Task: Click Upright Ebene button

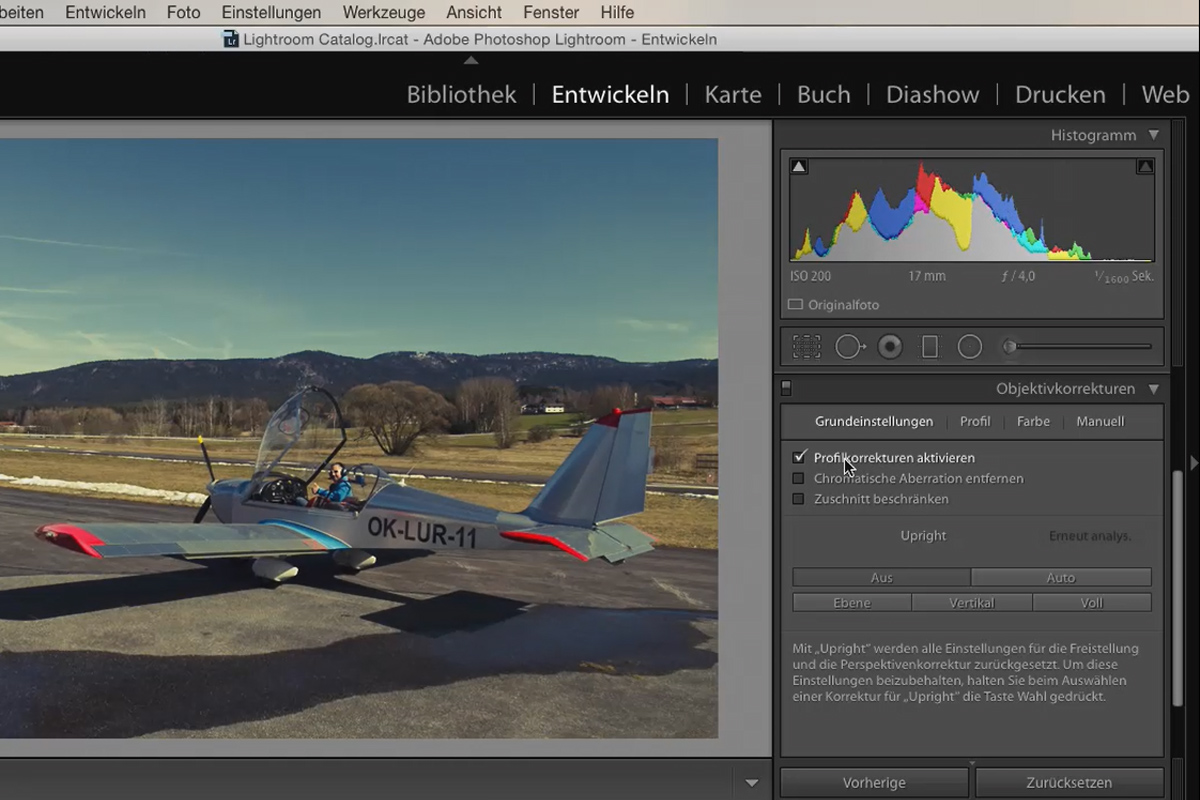Action: [x=852, y=603]
